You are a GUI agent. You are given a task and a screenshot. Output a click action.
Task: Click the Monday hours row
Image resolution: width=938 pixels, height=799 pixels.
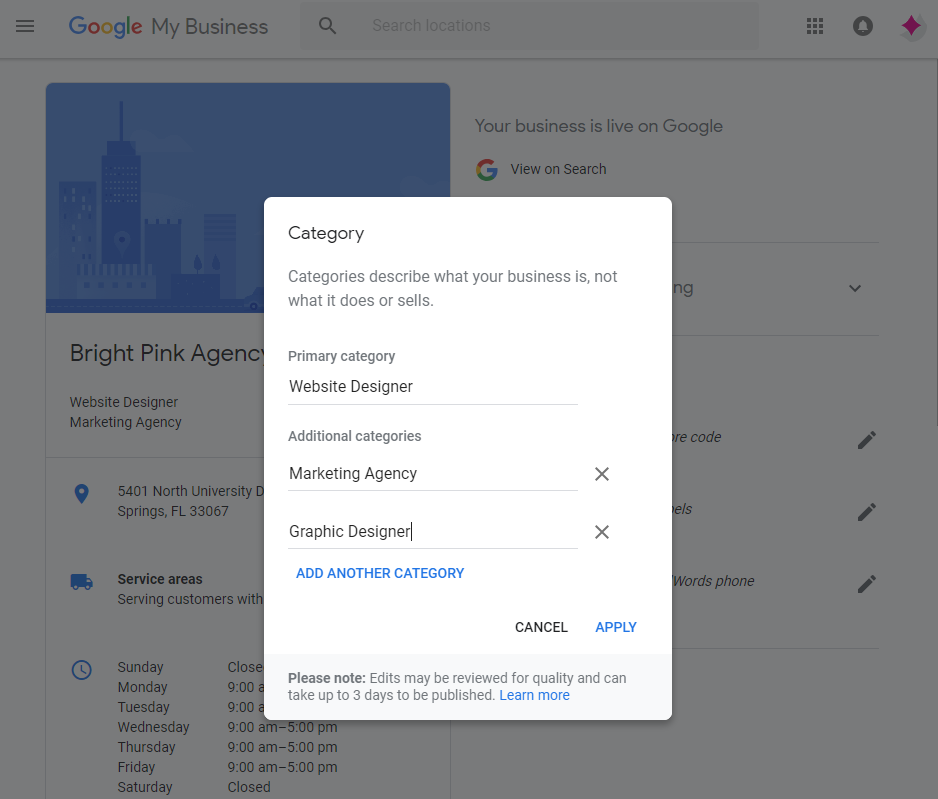190,687
